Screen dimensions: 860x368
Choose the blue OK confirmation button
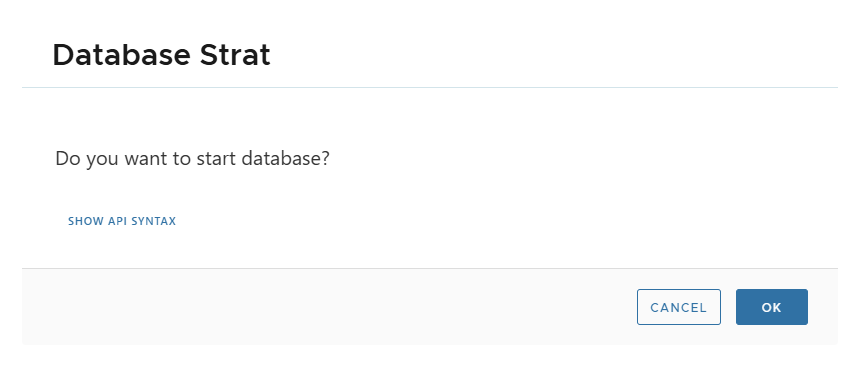(x=772, y=307)
